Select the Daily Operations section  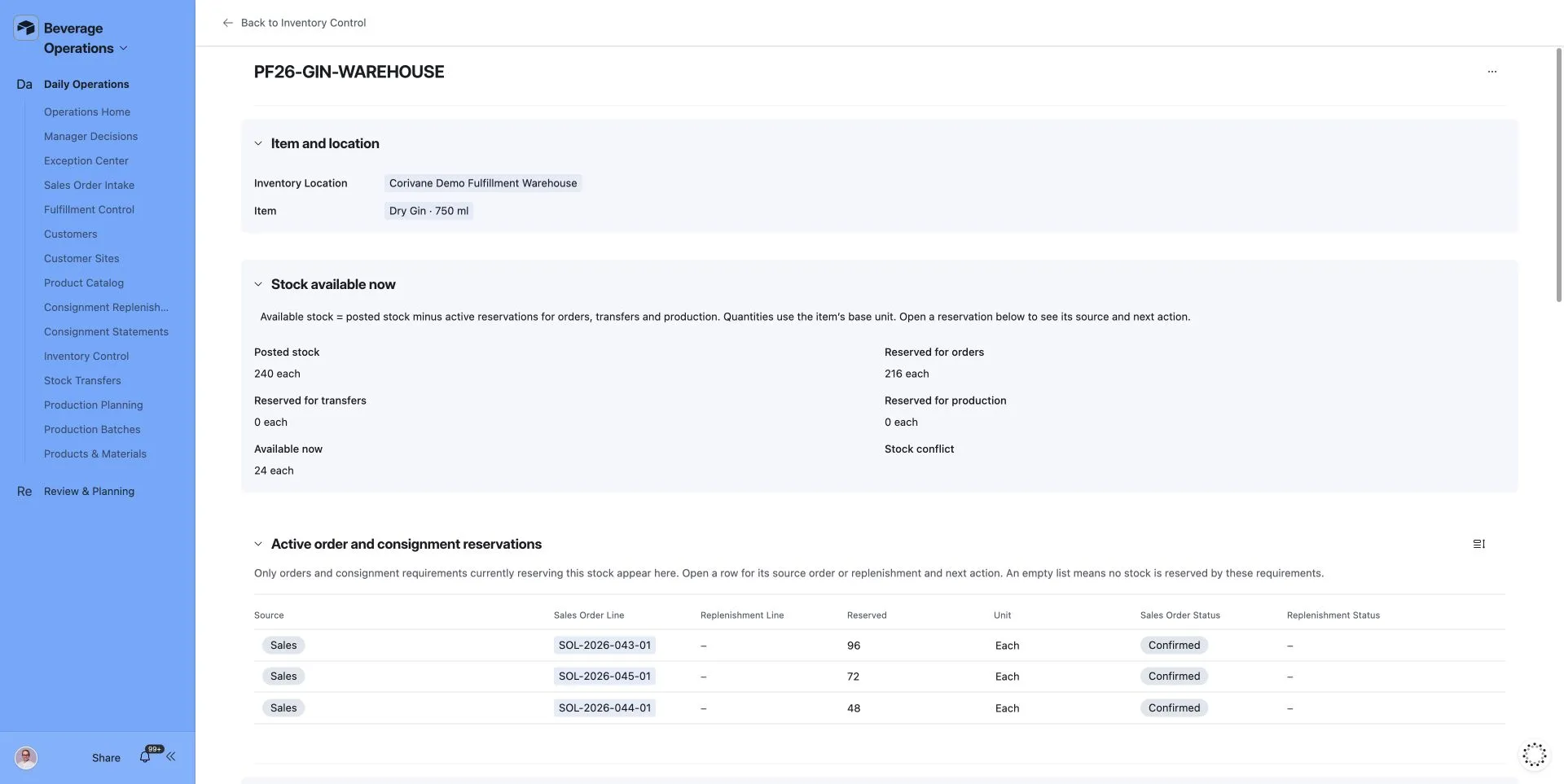click(86, 84)
